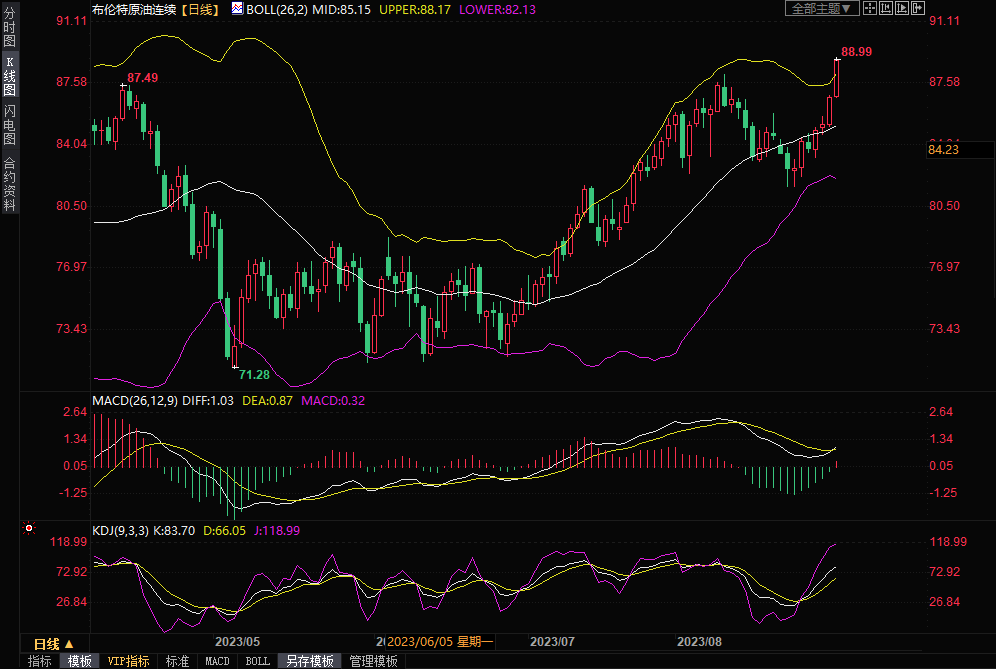The height and width of the screenshot is (669, 996).
Task: Open the 合约资料 sidebar tab
Action: tap(9, 184)
